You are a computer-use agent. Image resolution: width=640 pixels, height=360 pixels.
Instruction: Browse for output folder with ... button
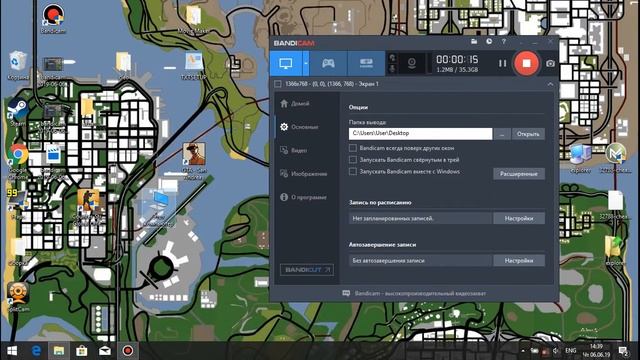pyautogui.click(x=502, y=134)
